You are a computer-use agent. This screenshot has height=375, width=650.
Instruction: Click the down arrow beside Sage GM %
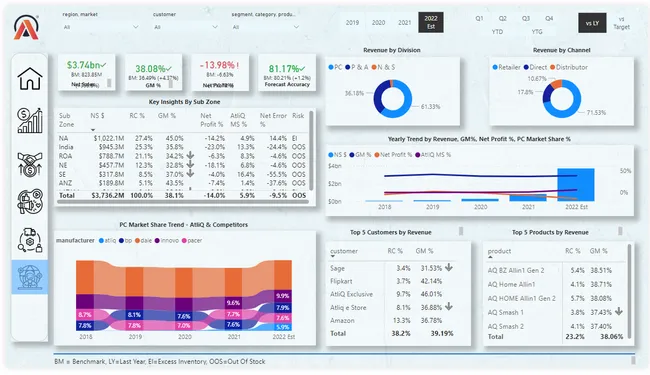click(449, 268)
